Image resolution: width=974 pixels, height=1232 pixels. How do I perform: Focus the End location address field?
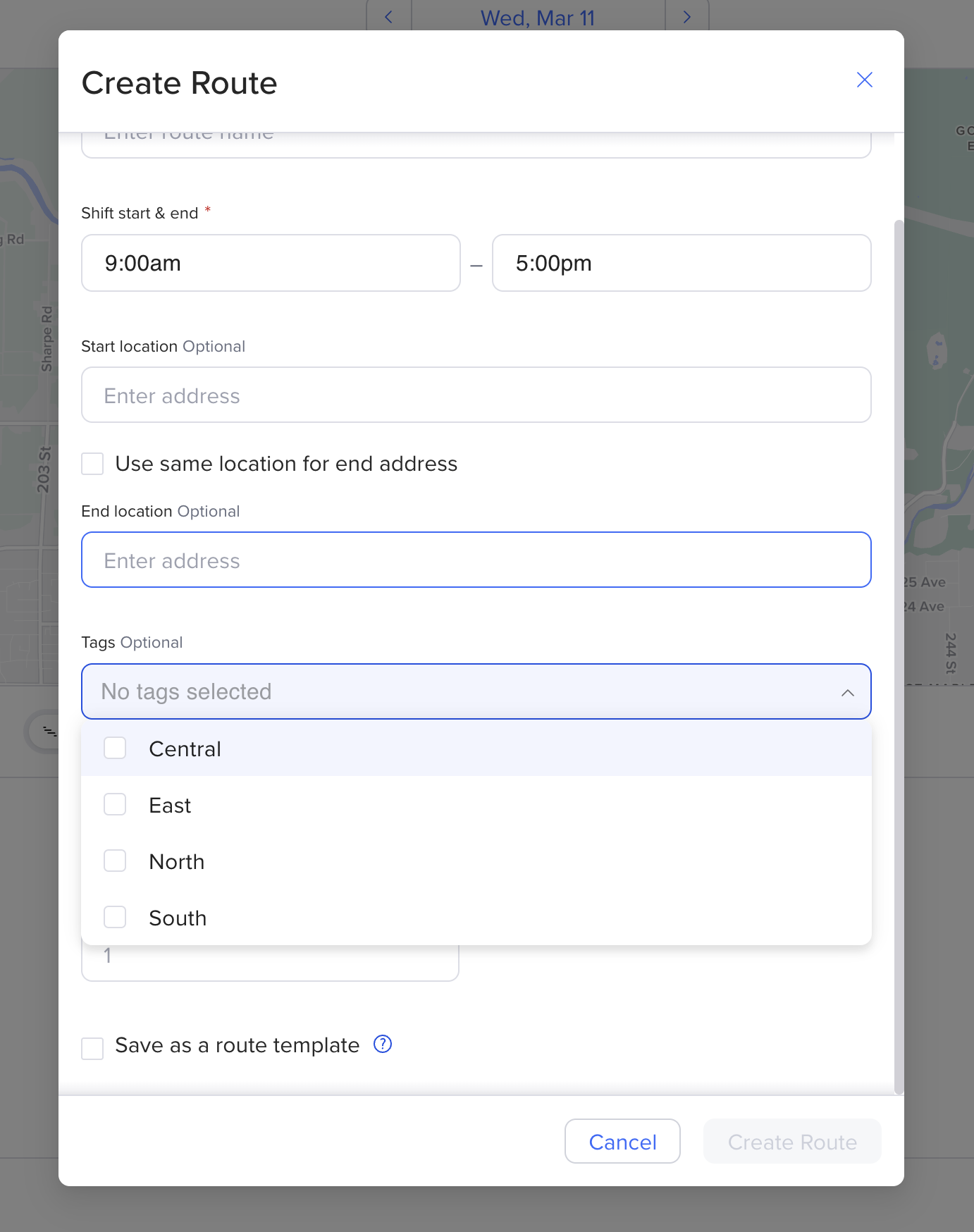tap(476, 560)
